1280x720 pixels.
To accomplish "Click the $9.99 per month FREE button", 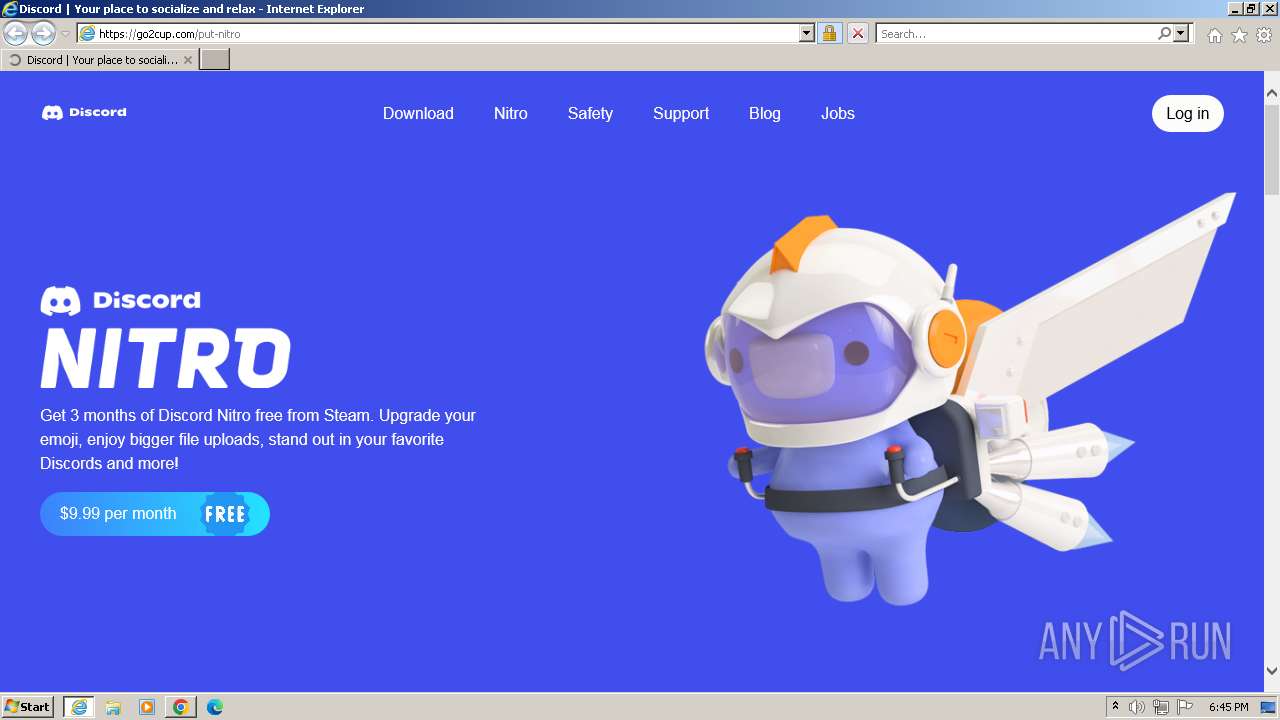I will (x=155, y=514).
